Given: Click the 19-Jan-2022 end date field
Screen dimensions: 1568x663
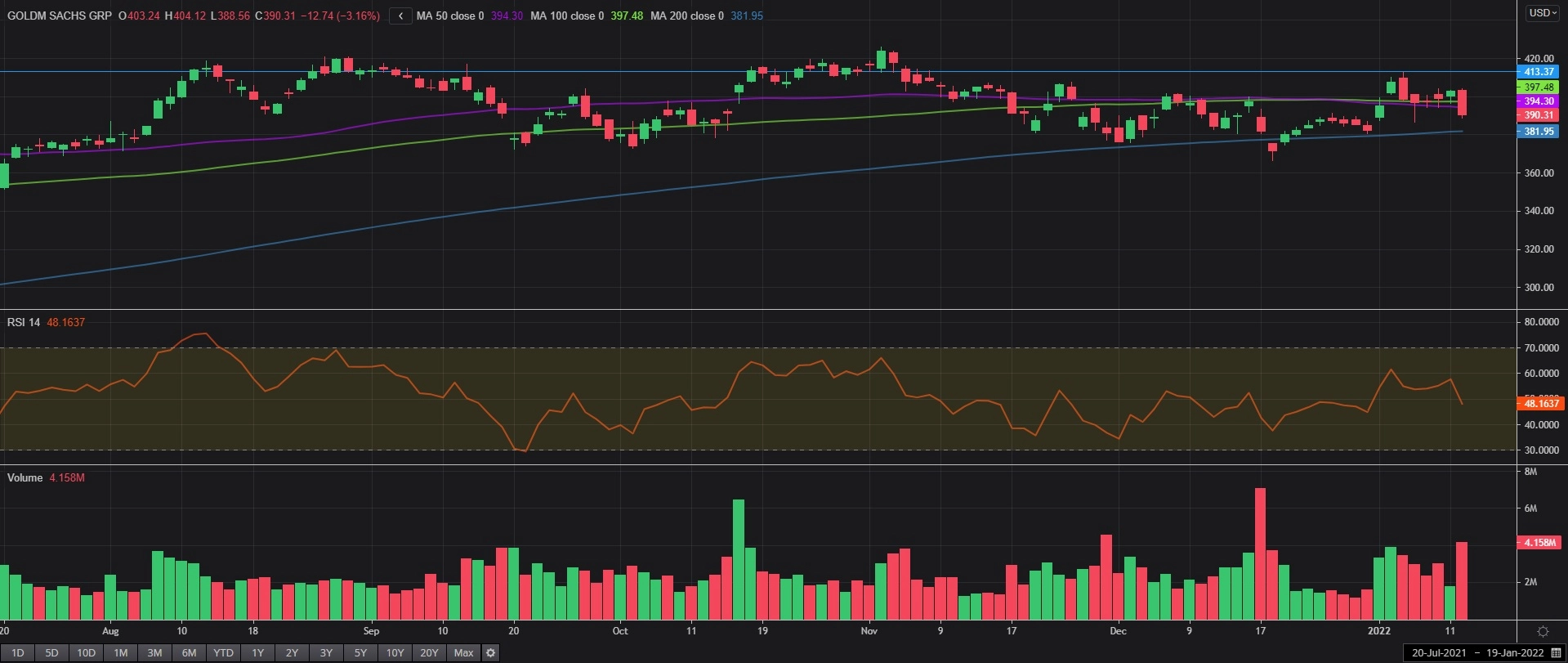Looking at the screenshot, I should [1514, 653].
